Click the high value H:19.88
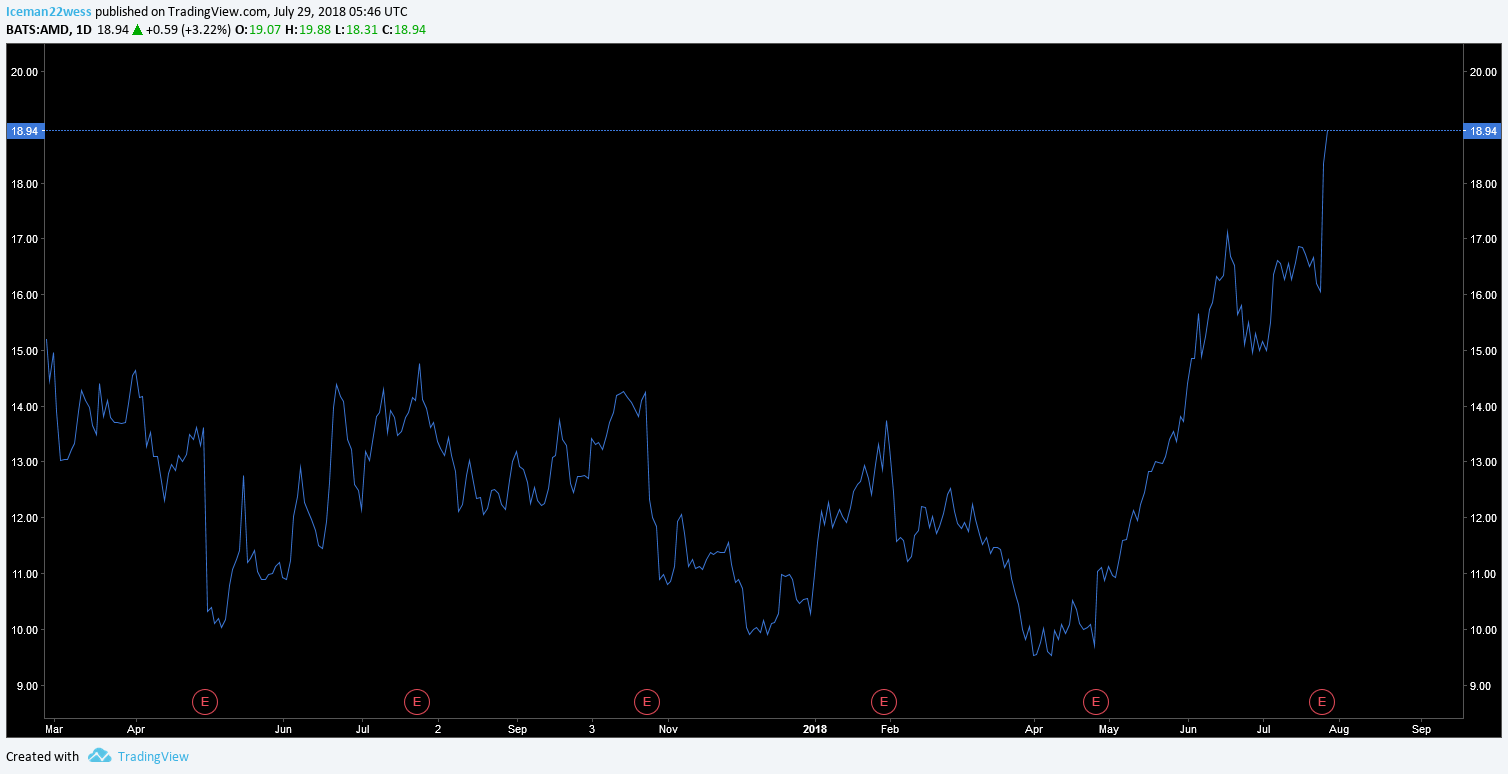 [307, 30]
